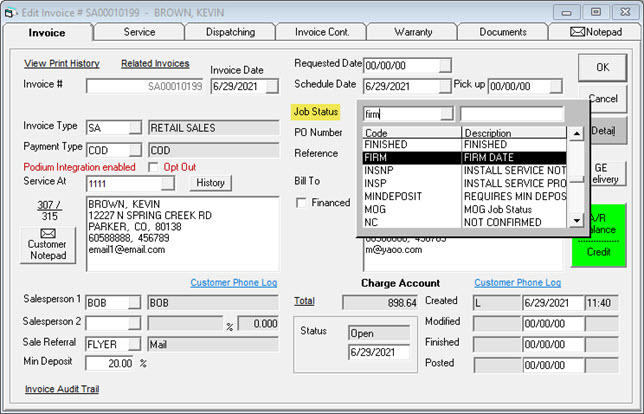Click the Detail button
Image resolution: width=644 pixels, height=414 pixels.
coord(609,131)
